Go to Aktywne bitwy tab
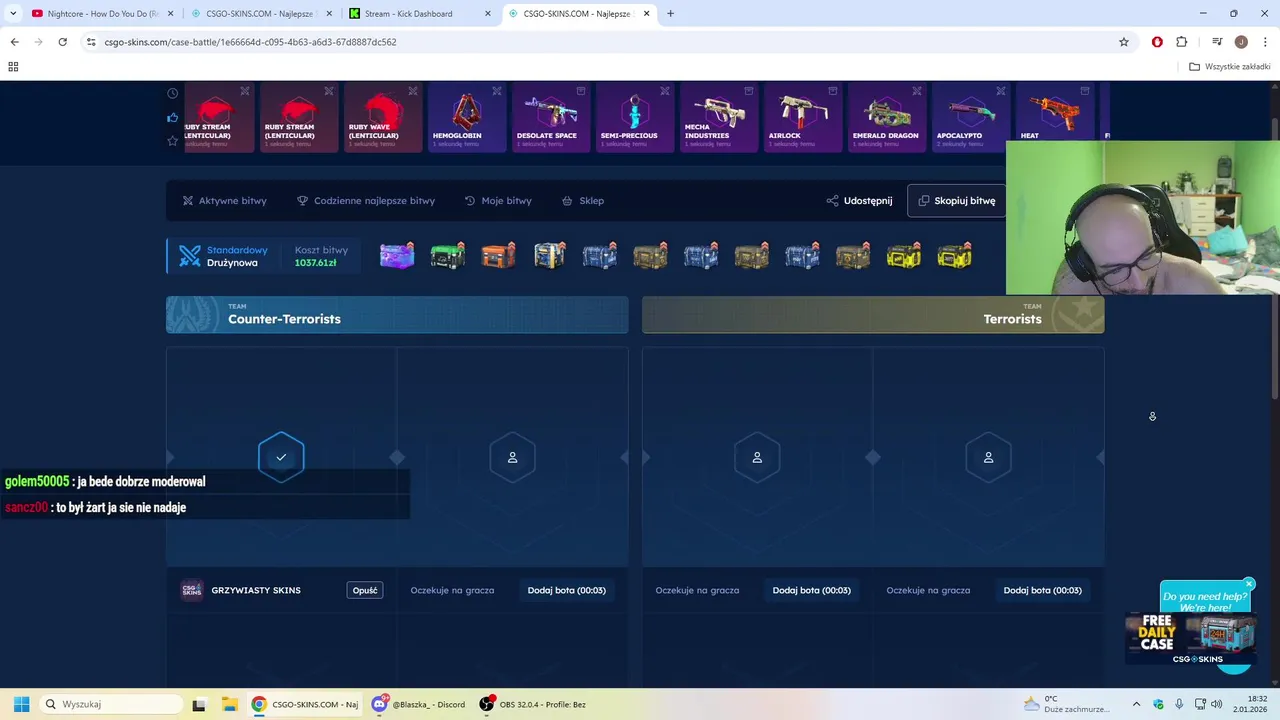Viewport: 1280px width, 720px height. coord(224,201)
